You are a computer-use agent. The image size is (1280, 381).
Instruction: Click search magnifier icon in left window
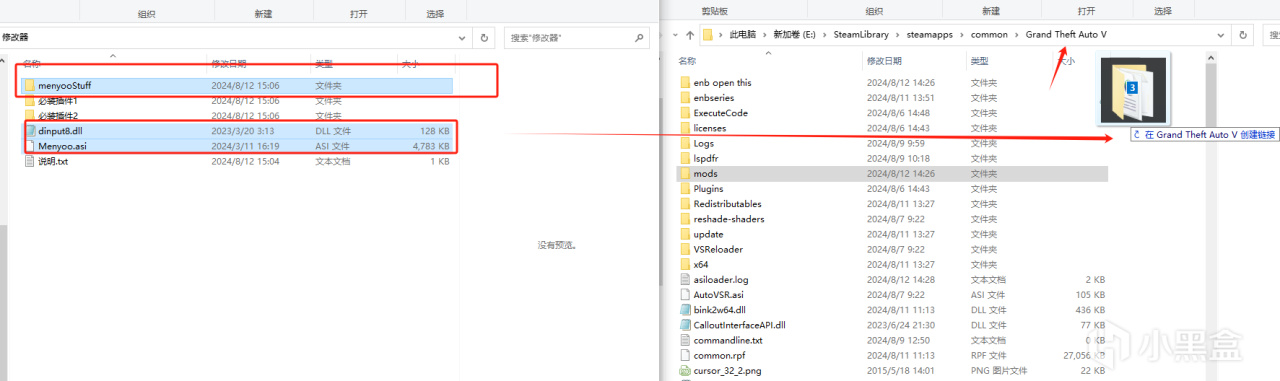(640, 37)
